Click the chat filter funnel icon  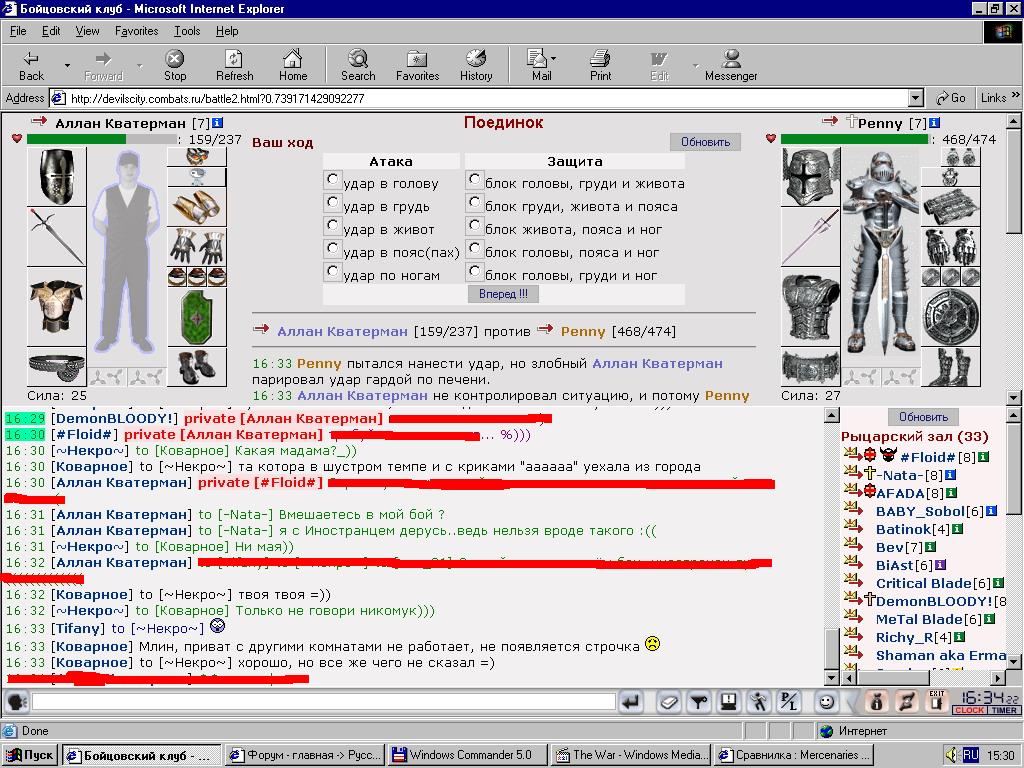point(699,702)
